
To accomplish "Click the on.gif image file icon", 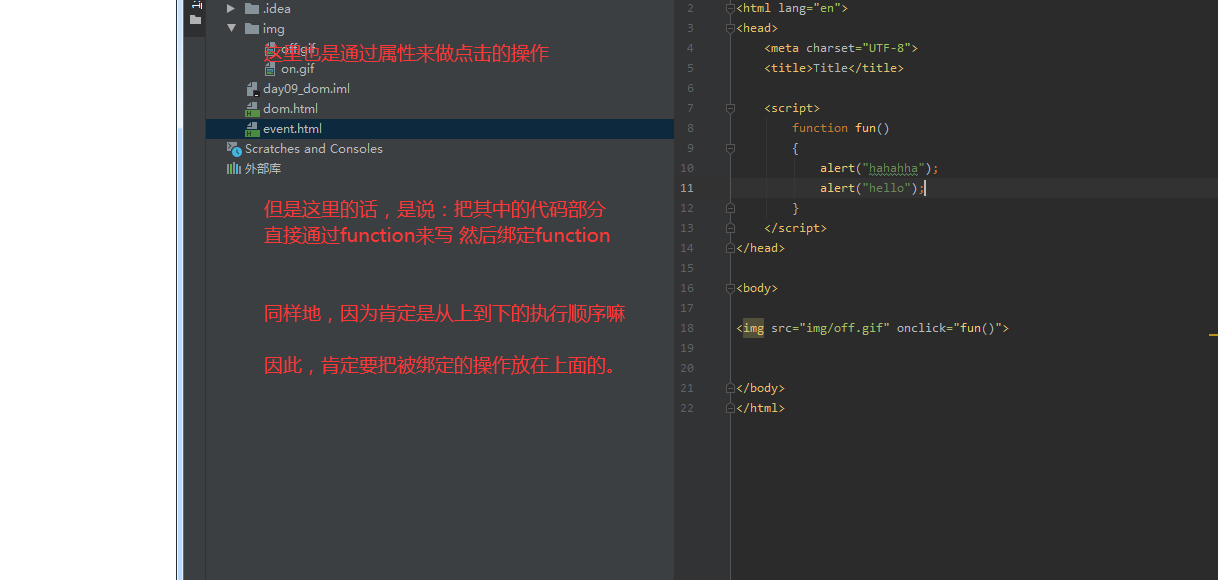I will 270,69.
